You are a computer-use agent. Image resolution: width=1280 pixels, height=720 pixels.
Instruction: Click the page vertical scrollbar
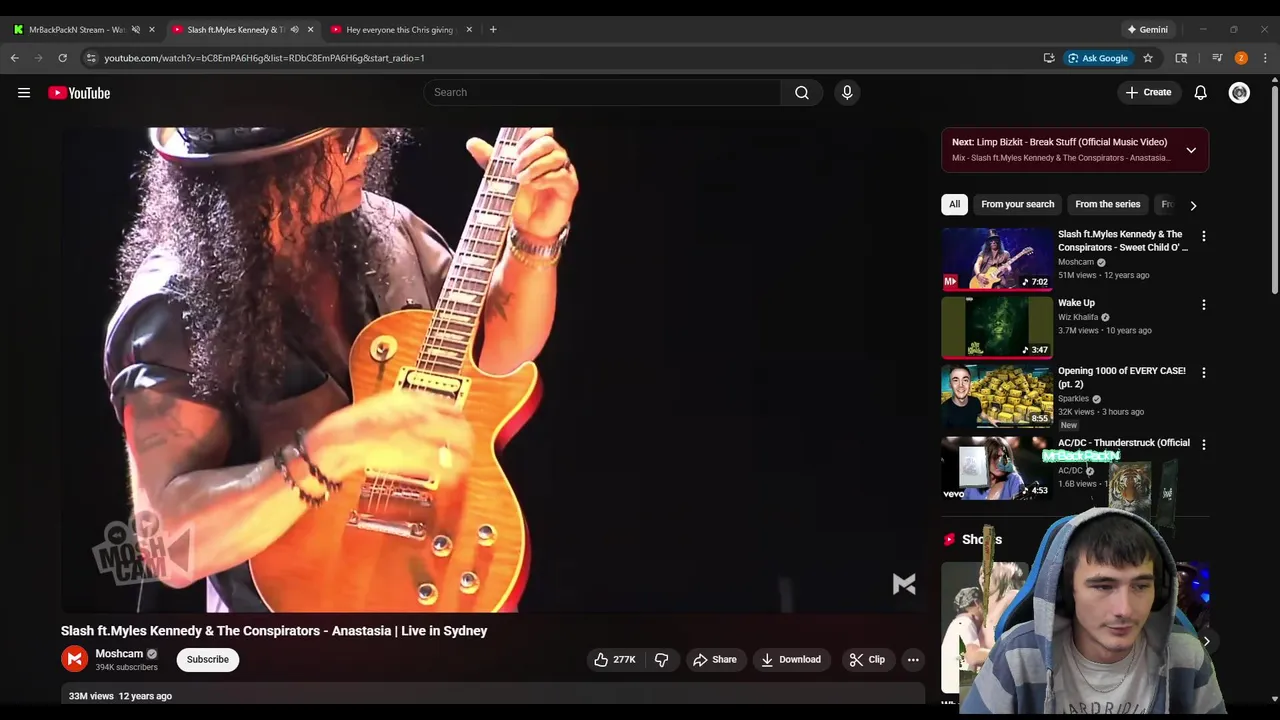1274,190
